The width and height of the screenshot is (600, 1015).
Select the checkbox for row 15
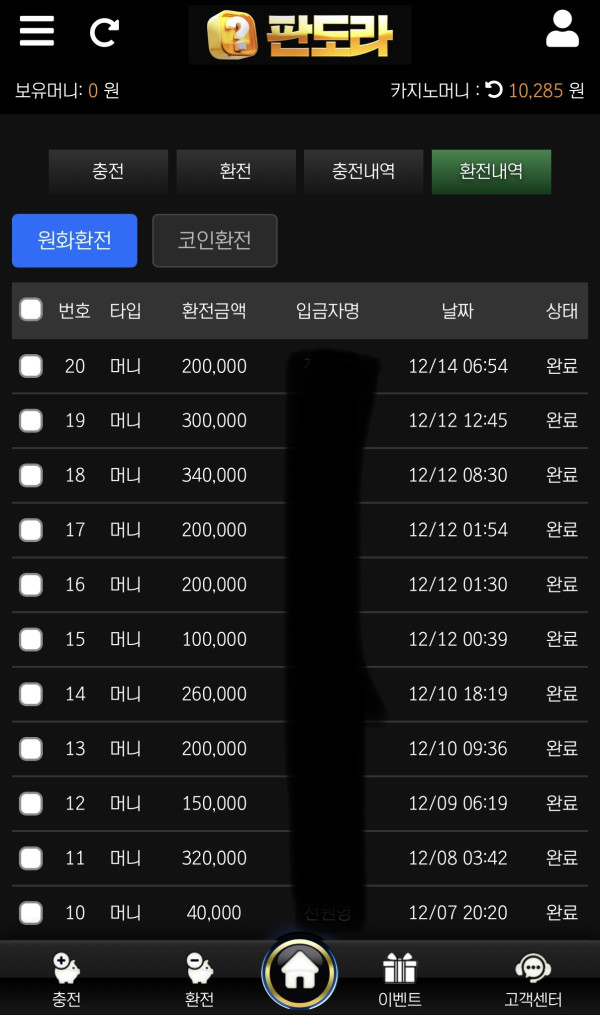[31, 639]
